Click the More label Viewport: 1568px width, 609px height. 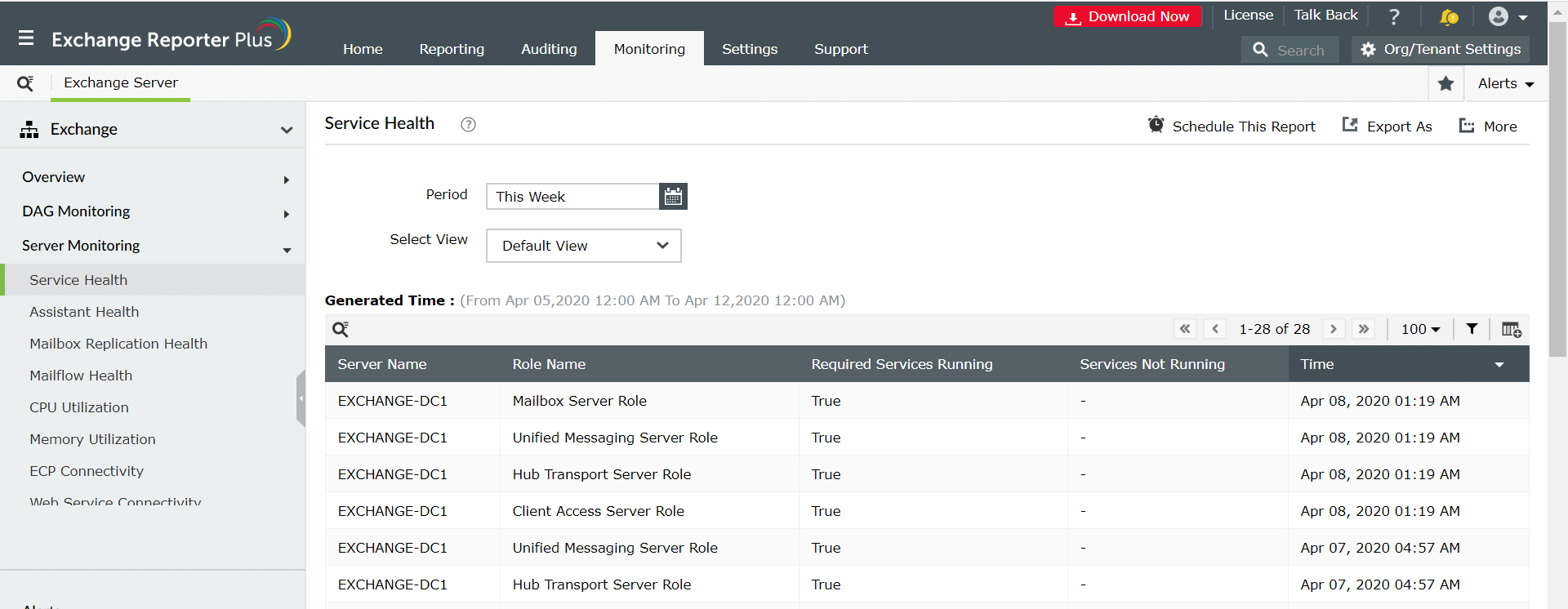tap(1500, 127)
